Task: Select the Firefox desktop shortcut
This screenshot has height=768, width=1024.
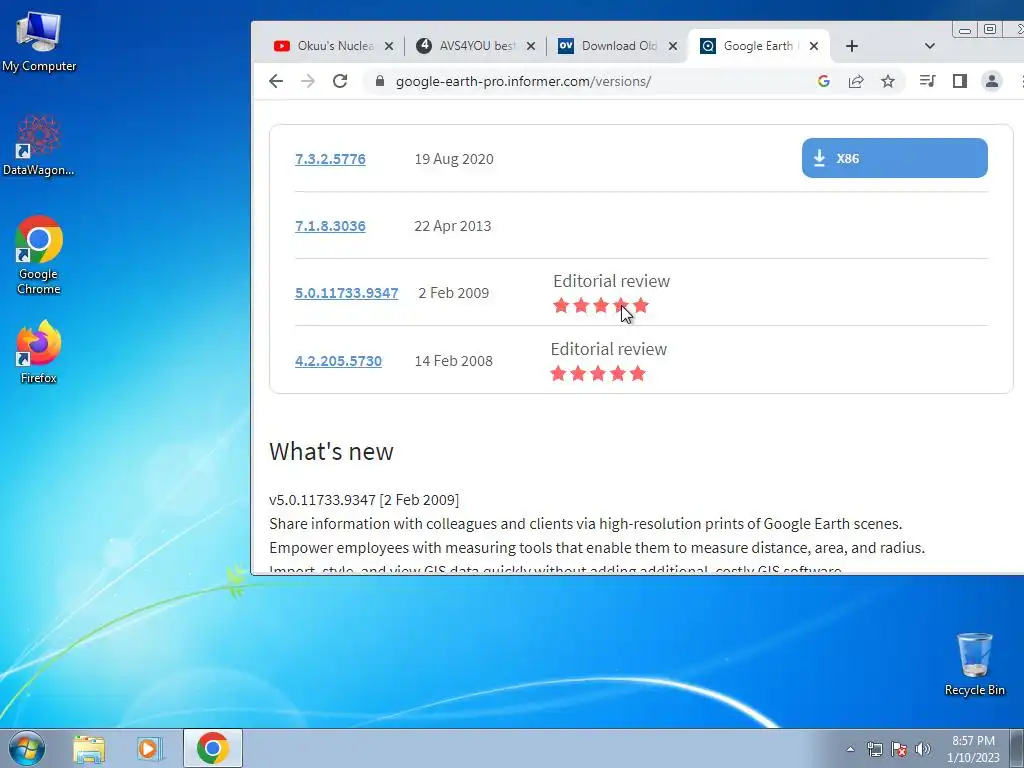Action: tap(39, 352)
